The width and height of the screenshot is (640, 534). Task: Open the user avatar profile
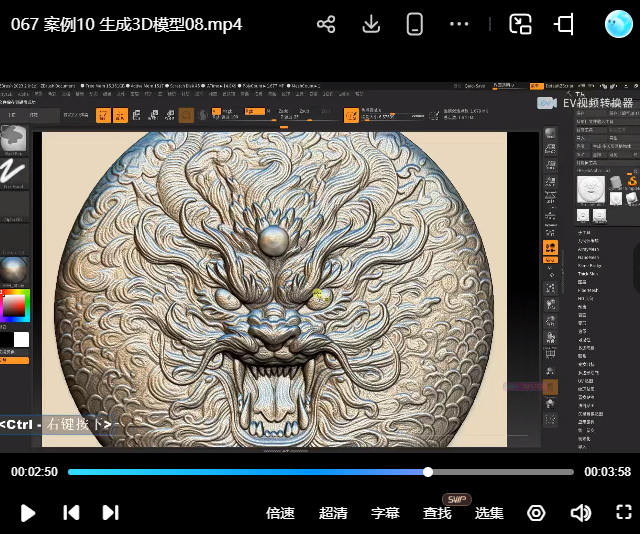(x=618, y=25)
